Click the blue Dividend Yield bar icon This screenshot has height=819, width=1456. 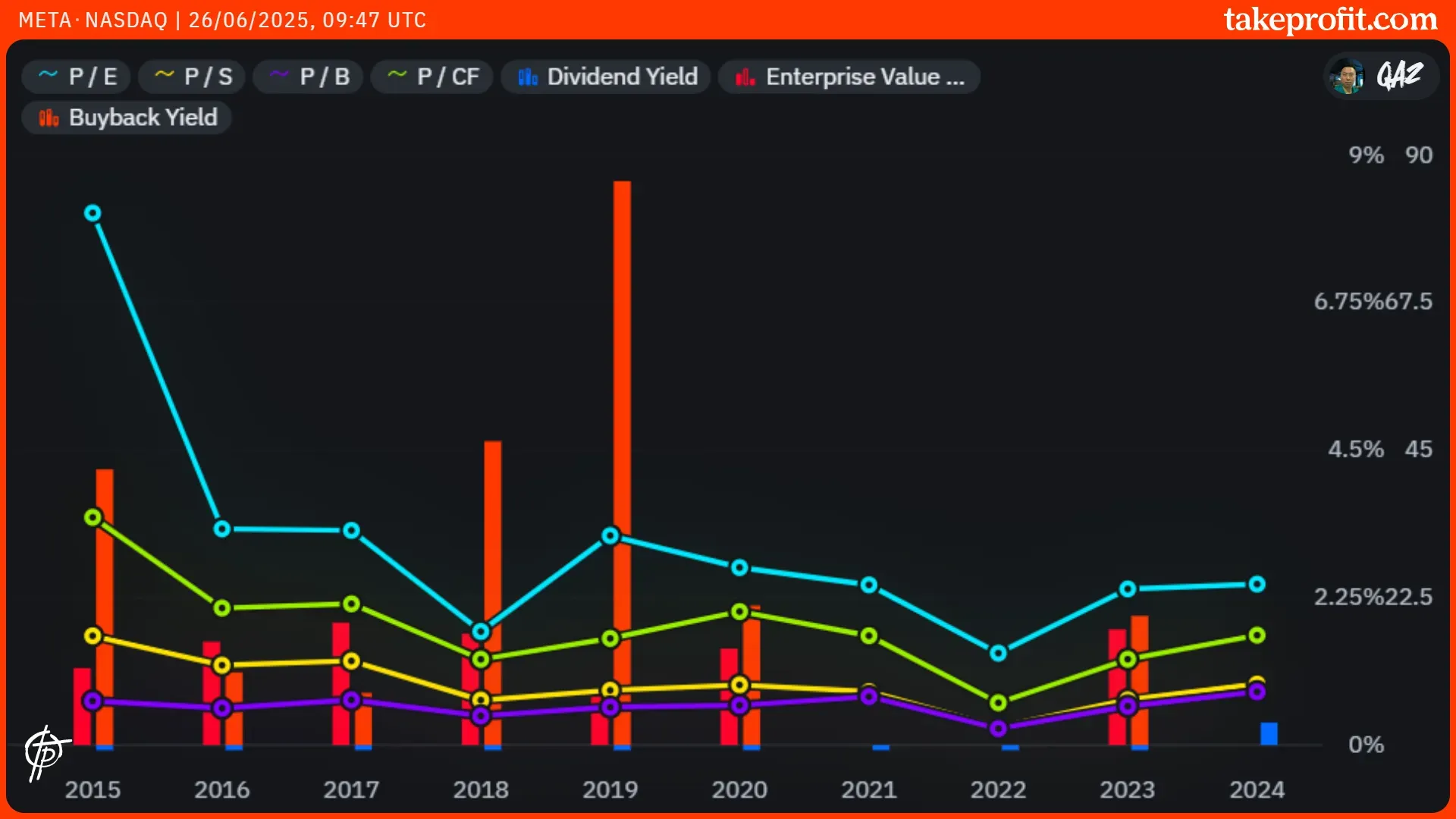tap(528, 77)
